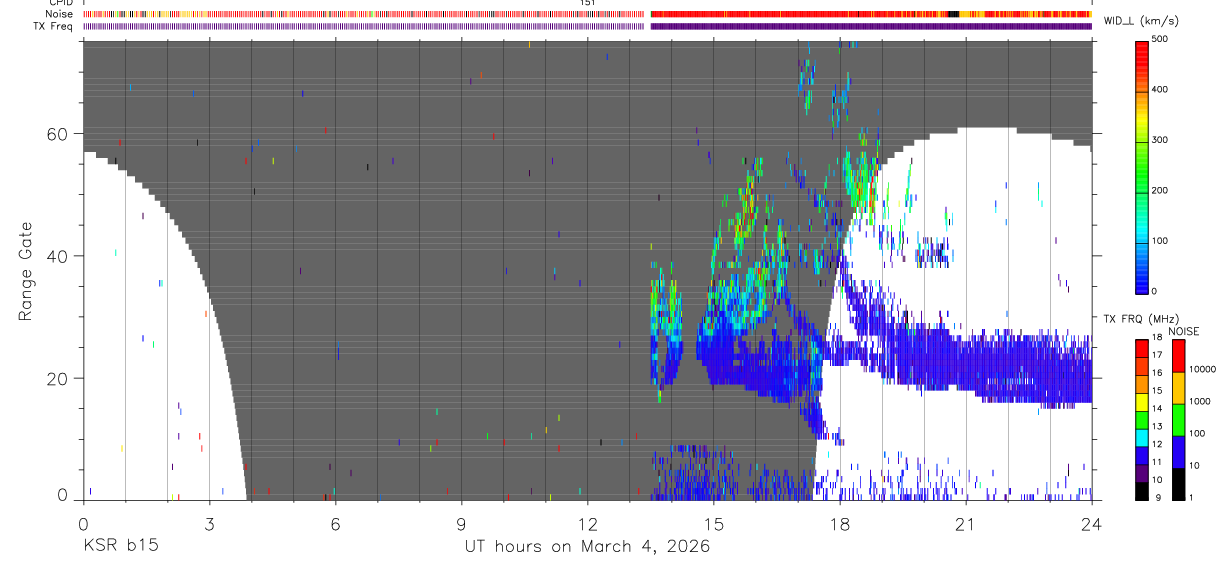Click the 21 tick on UT hours axis

click(966, 523)
